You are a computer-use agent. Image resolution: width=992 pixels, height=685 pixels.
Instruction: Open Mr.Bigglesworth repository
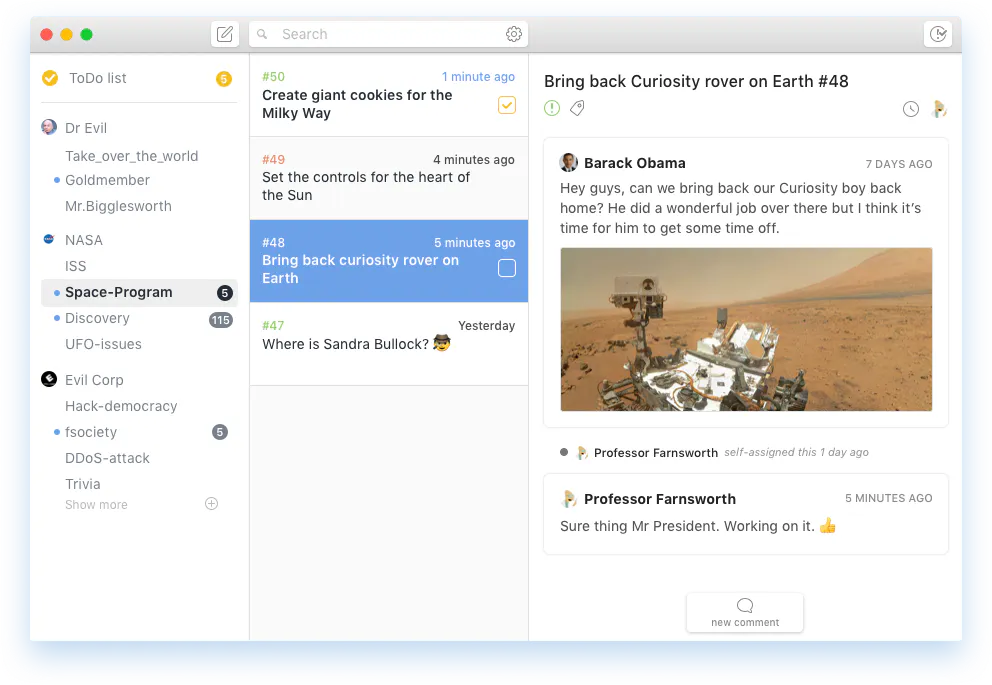[118, 206]
